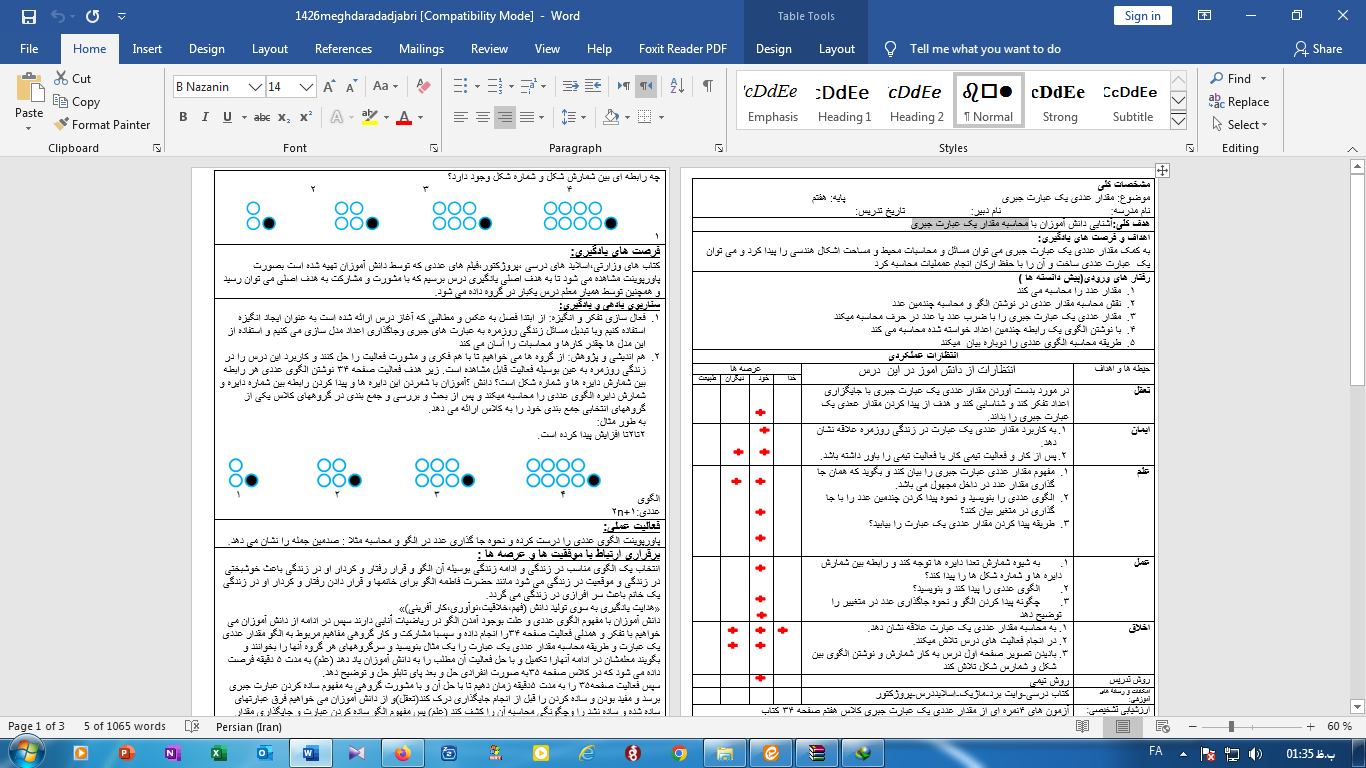Click the Replace button

pyautogui.click(x=1238, y=102)
